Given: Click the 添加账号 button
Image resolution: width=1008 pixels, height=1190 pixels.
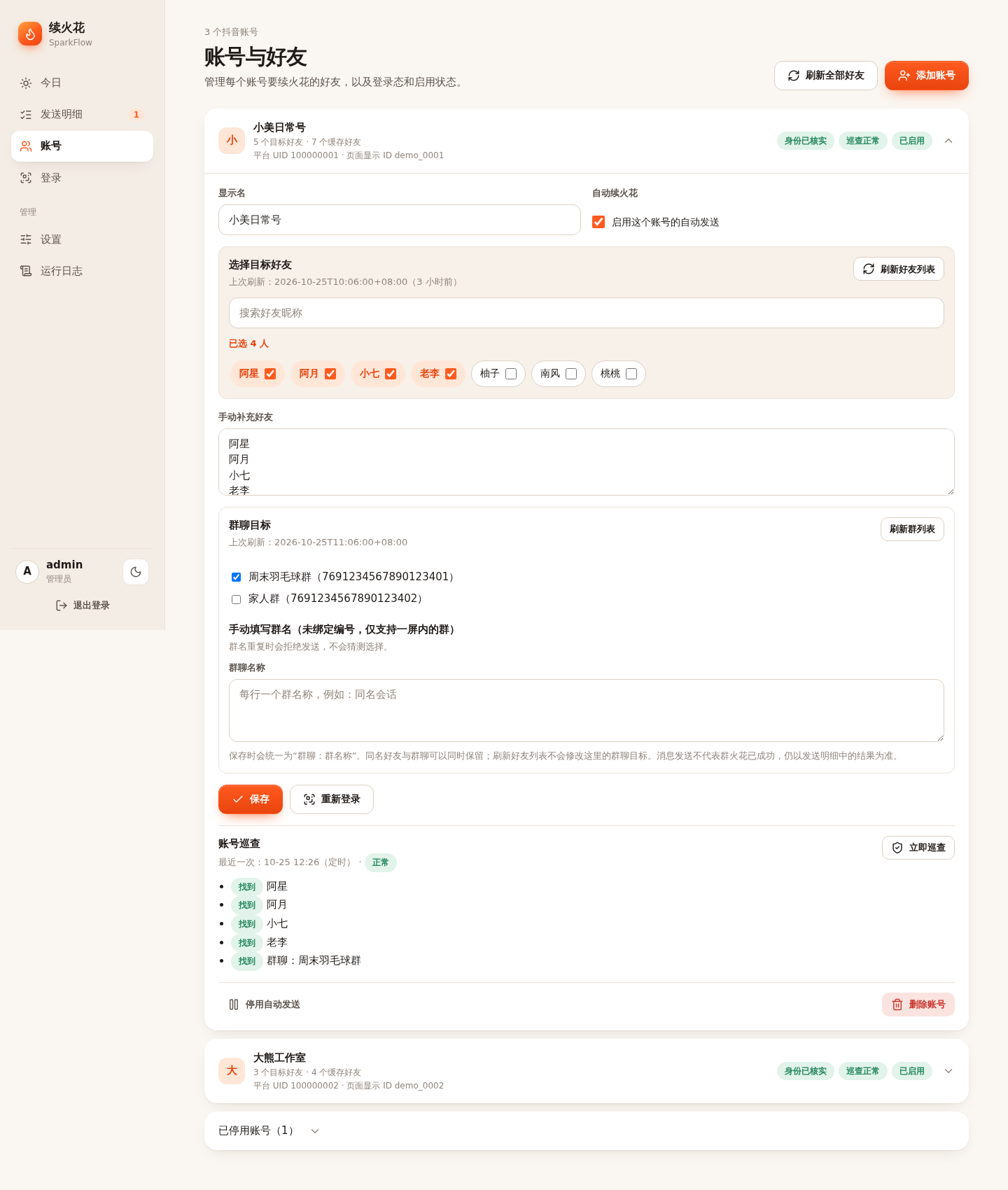Looking at the screenshot, I should pyautogui.click(x=927, y=76).
